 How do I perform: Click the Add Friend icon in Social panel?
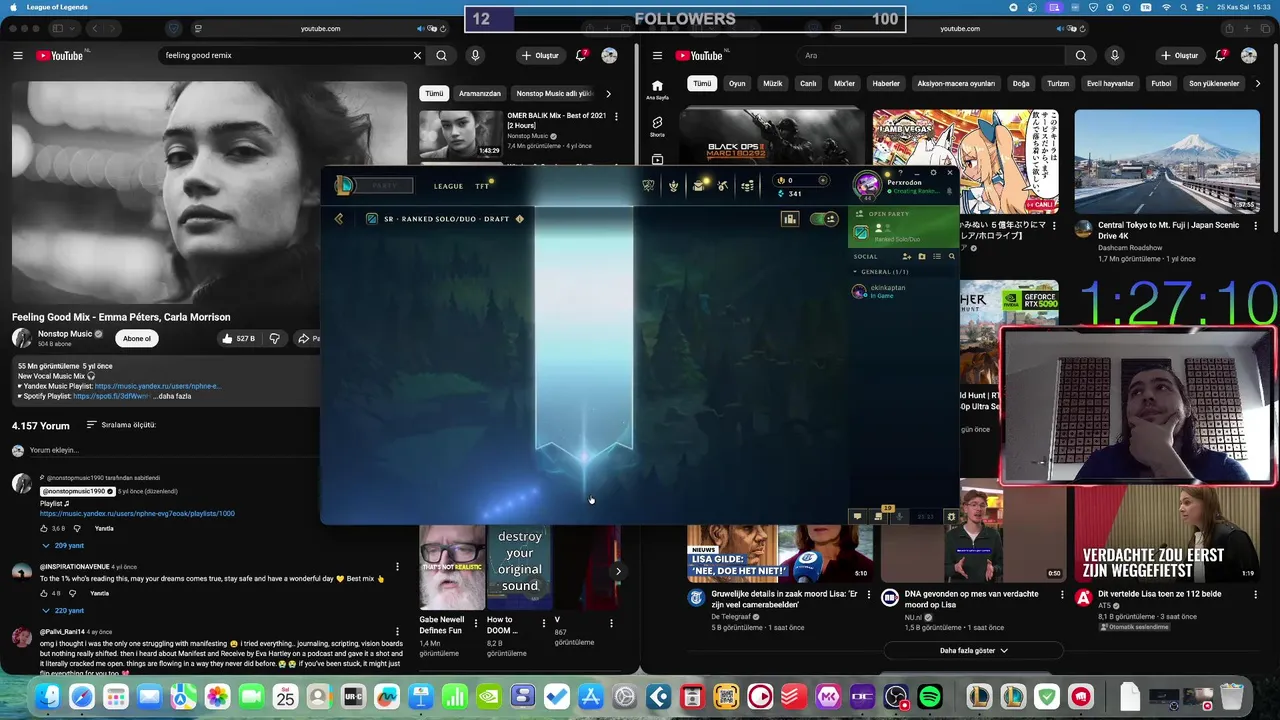click(907, 257)
